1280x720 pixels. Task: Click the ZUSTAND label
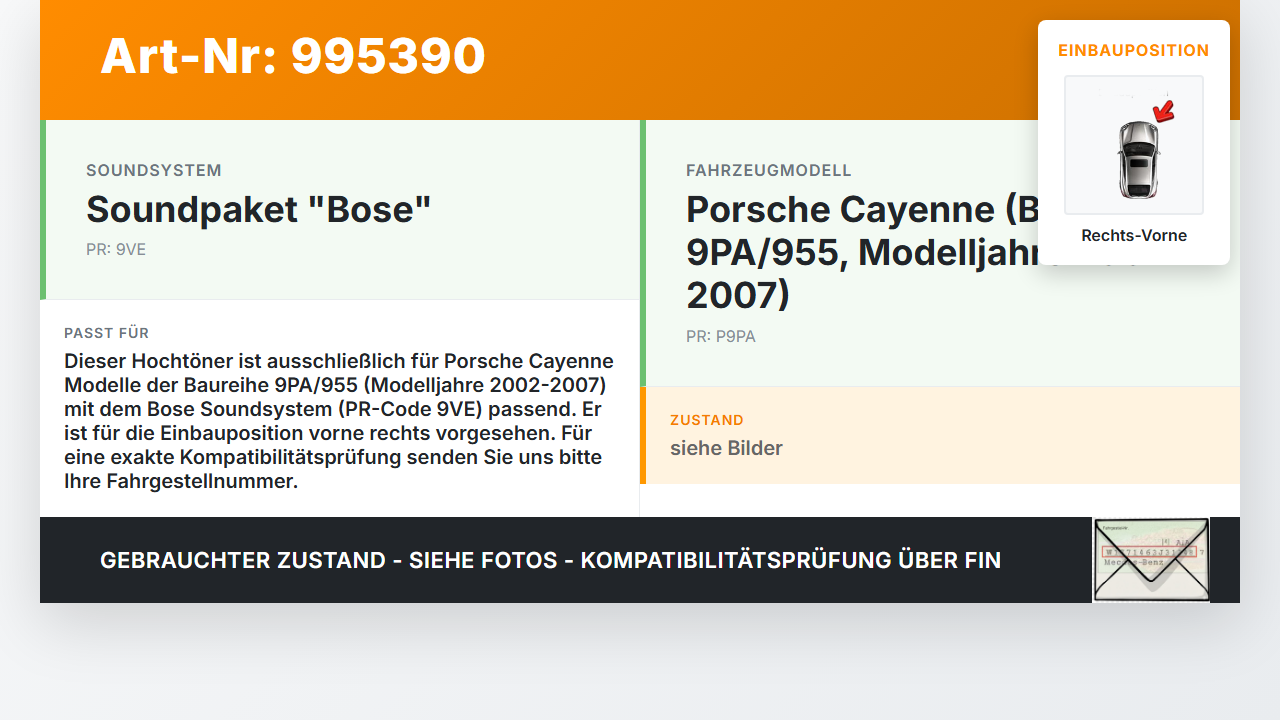(707, 420)
